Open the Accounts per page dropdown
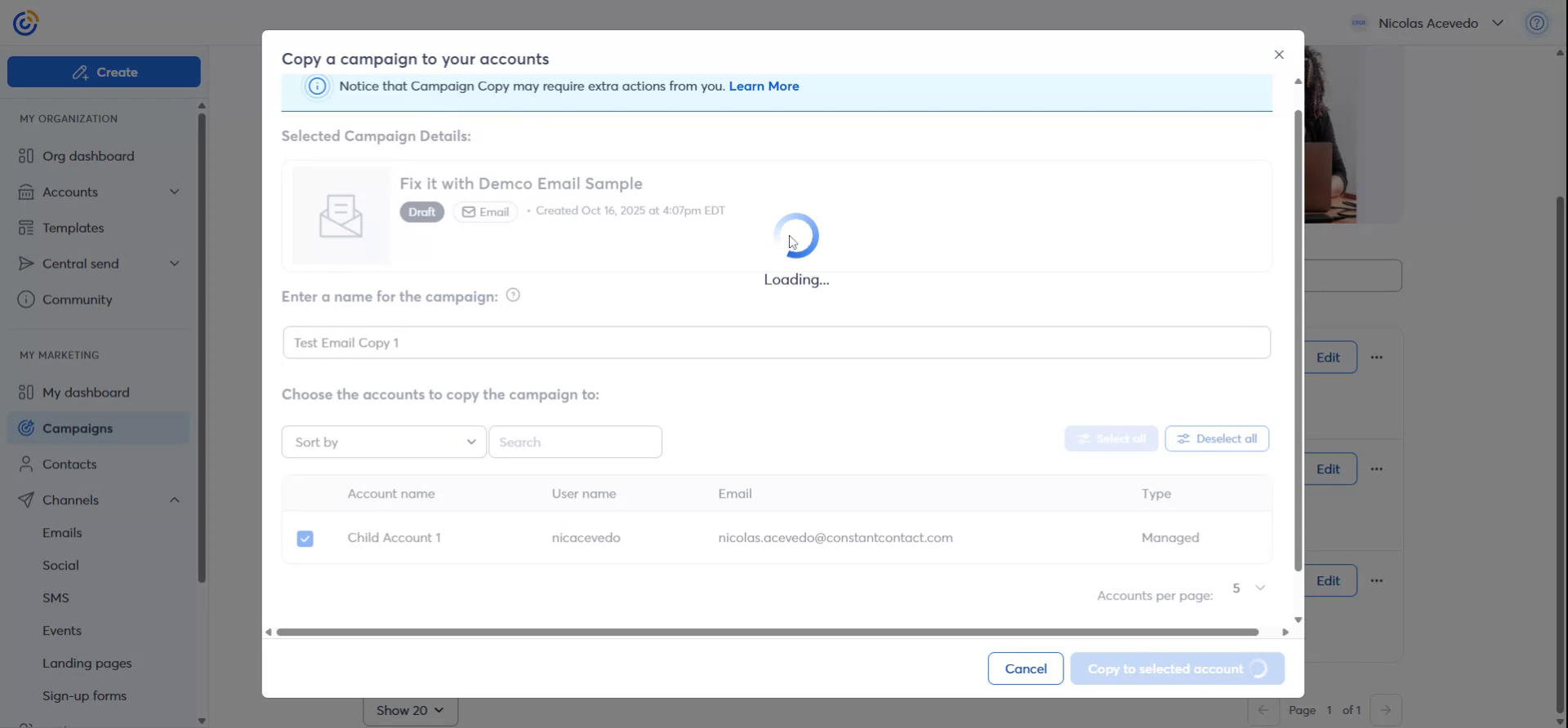This screenshot has width=1568, height=728. click(1249, 588)
